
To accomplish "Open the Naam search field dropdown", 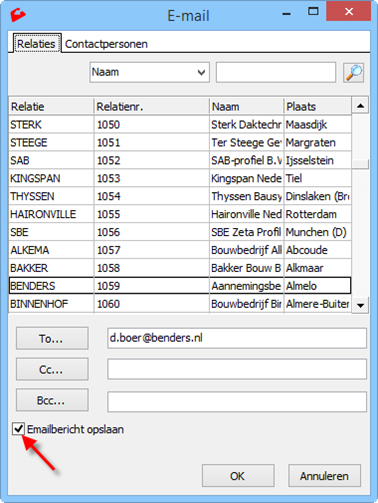I will pos(149,72).
